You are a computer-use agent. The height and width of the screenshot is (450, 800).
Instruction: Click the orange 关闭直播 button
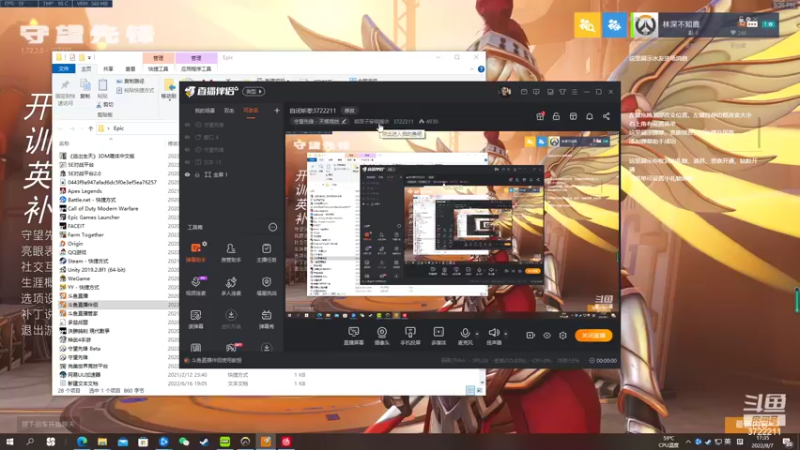click(593, 335)
